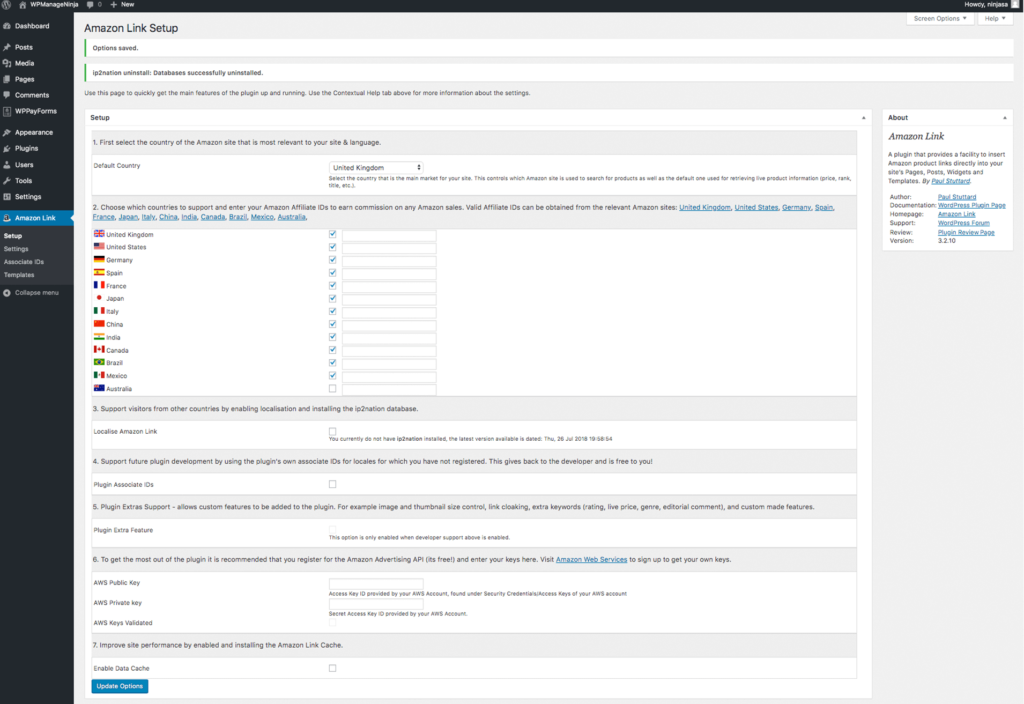Open the Dashboard sidebar icon
1024x704 pixels.
(x=7, y=26)
